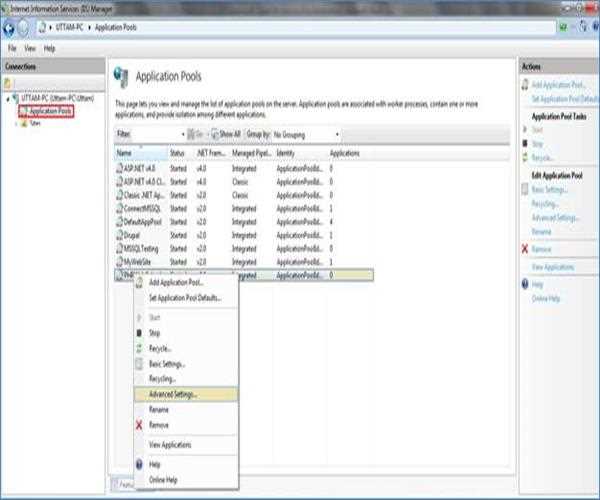Click the red Remove icon in Actions pane
This screenshot has width=600, height=500.
tap(525, 248)
